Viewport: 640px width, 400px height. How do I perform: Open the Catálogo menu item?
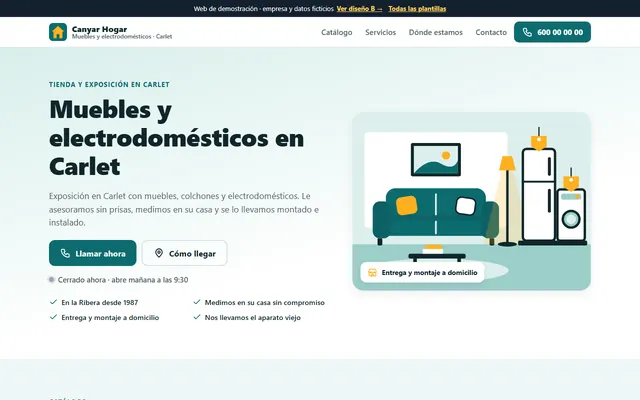point(337,32)
